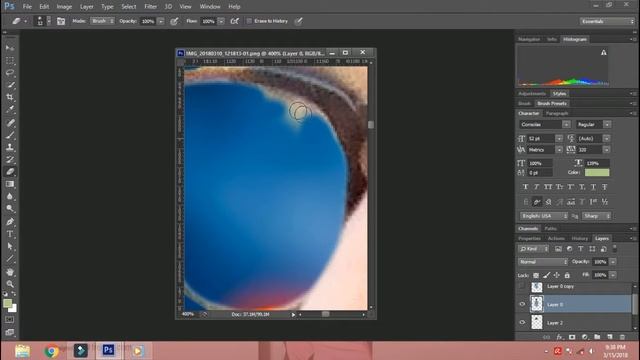Viewport: 640px width, 360px height.
Task: Enable airbrush mode in options bar
Action: click(x=235, y=21)
